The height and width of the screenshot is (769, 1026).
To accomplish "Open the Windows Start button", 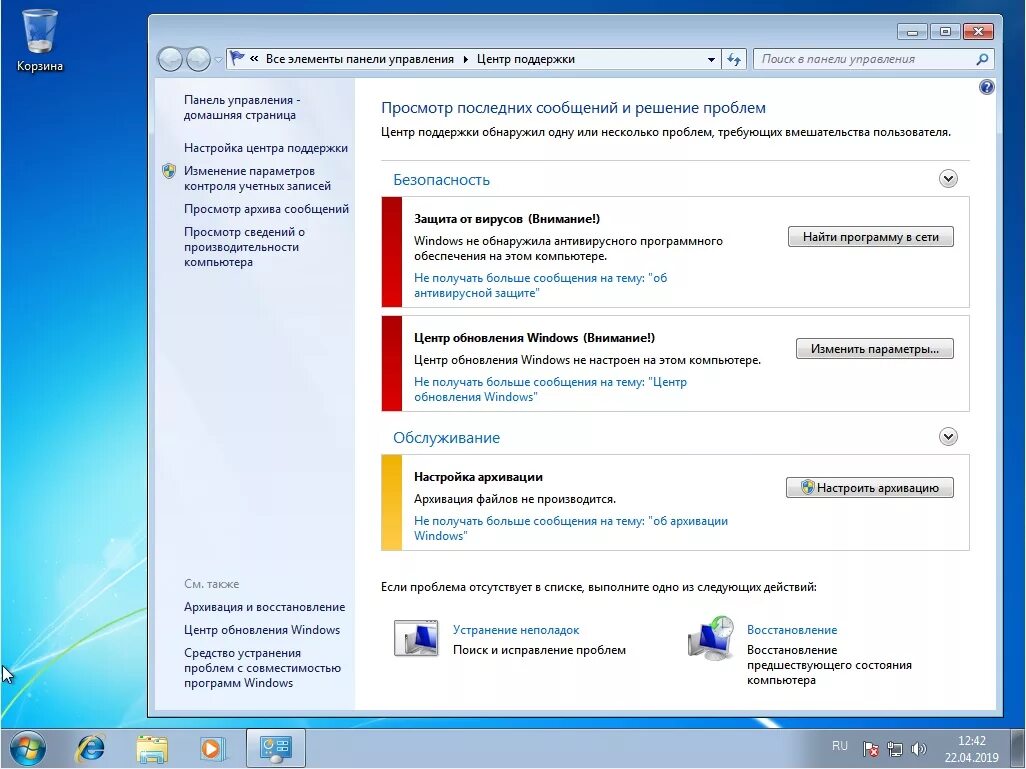I will (x=27, y=748).
